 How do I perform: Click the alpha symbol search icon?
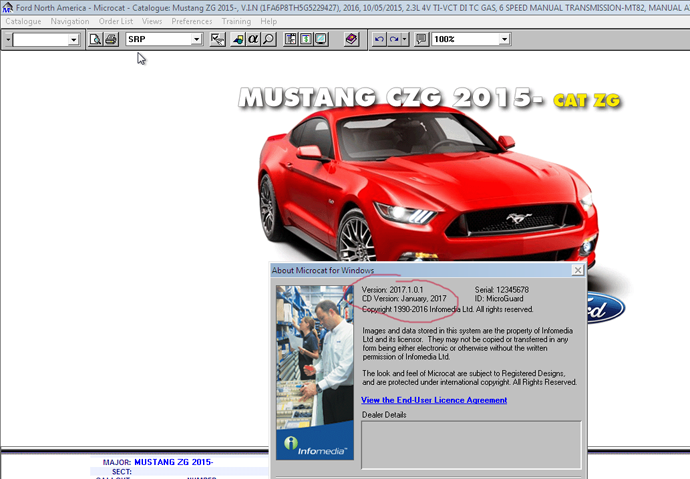coord(253,39)
